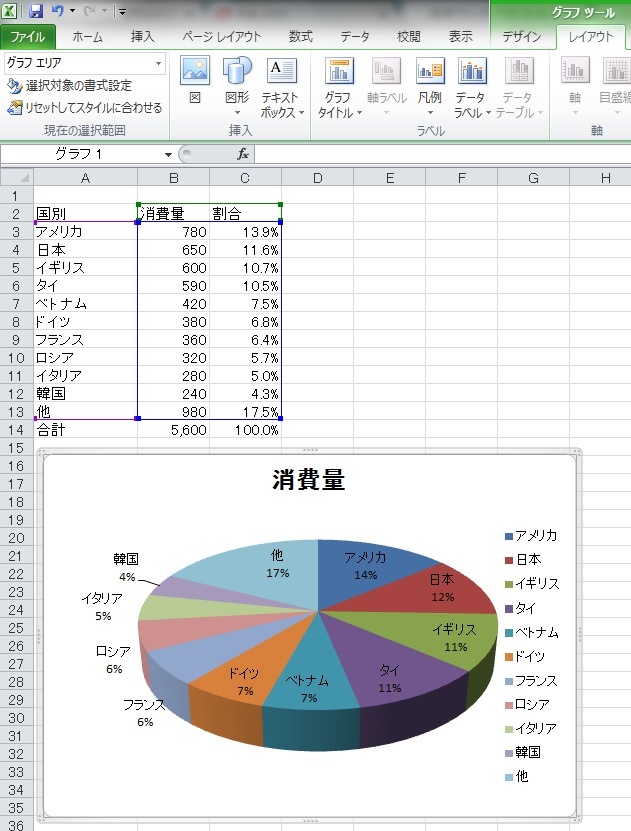Expand the グラフ エリア chart element dropdown
Image resolution: width=631 pixels, height=831 pixels.
[158, 63]
